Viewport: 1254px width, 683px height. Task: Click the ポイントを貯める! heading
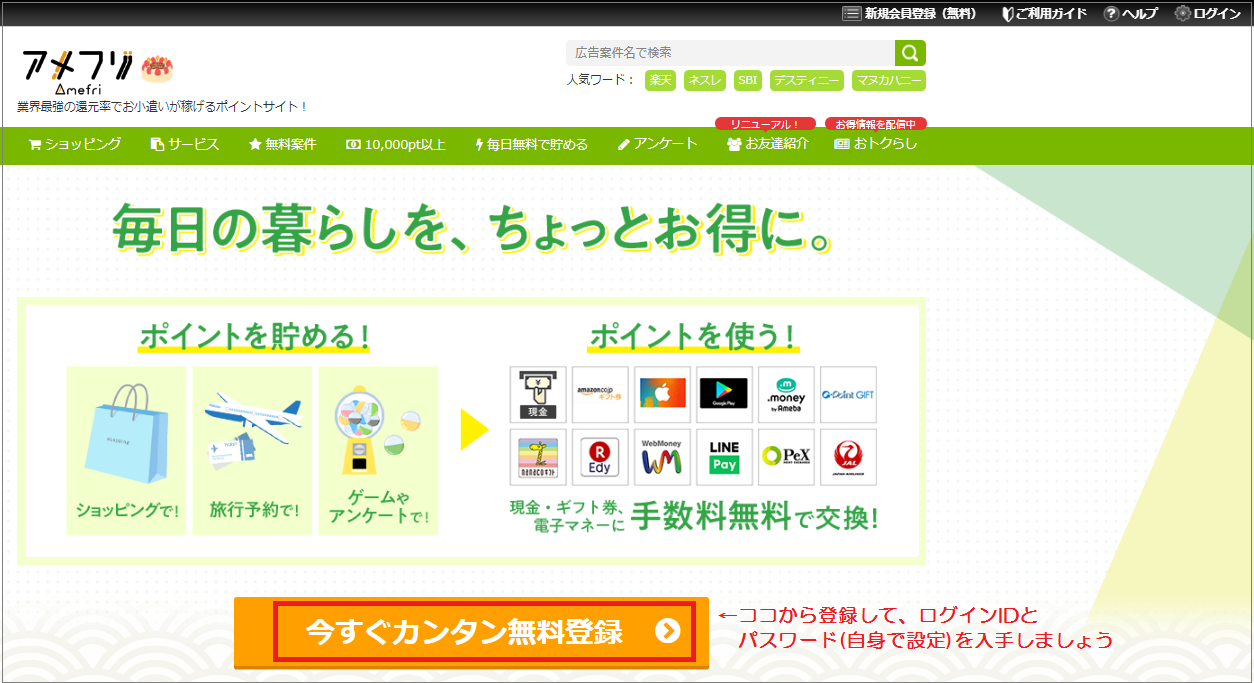coord(255,336)
